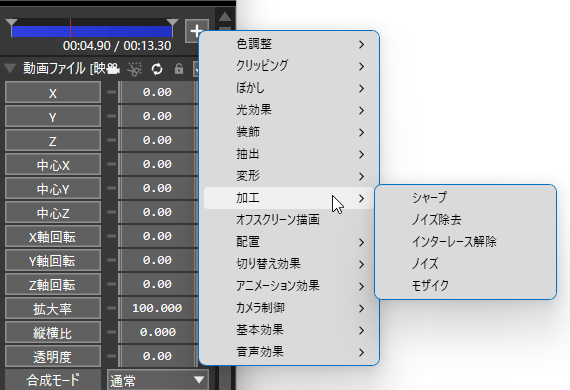Image resolution: width=570 pixels, height=390 pixels.
Task: Click the Z軸回転 parameter button
Action: (53, 284)
